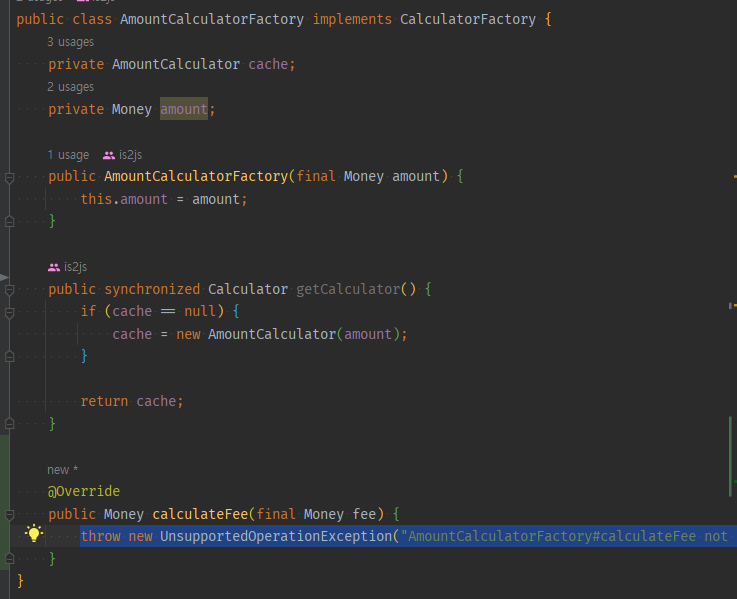Click getCalculator closing brace fold marker
Image resolution: width=737 pixels, height=599 pixels.
coord(9,424)
